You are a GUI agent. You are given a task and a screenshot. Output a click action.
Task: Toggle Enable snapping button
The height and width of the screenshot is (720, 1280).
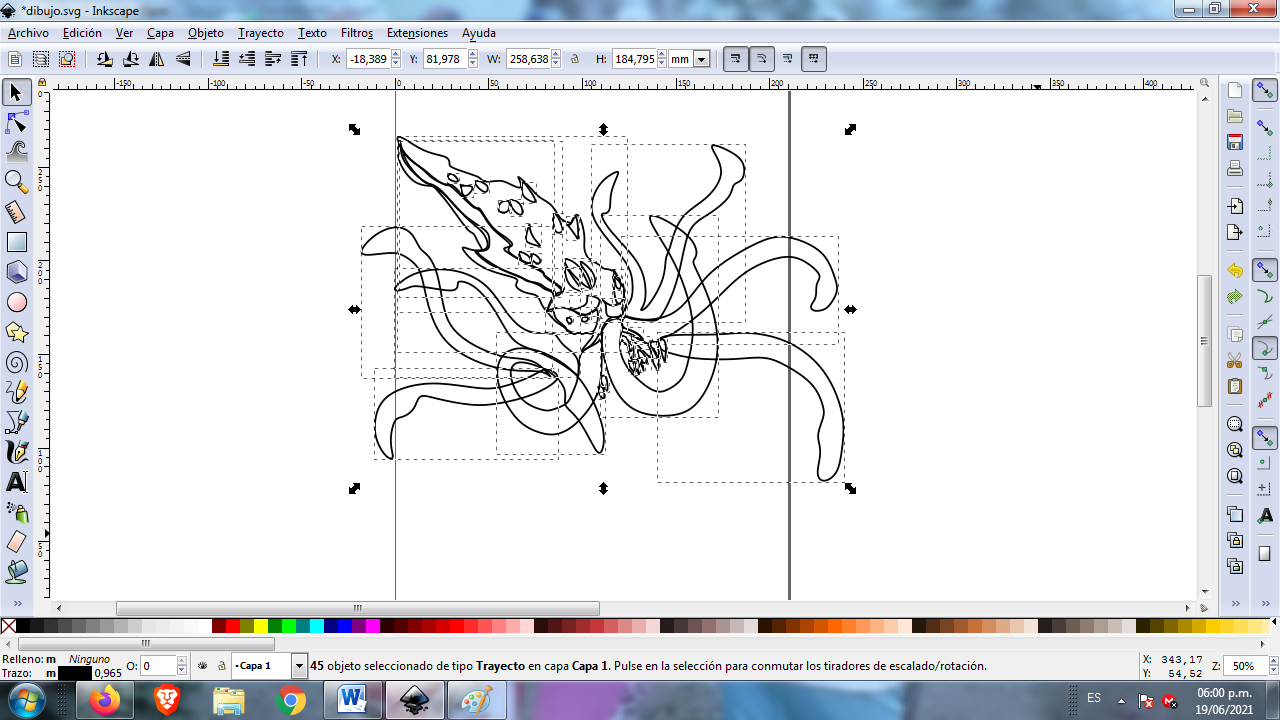click(1265, 91)
